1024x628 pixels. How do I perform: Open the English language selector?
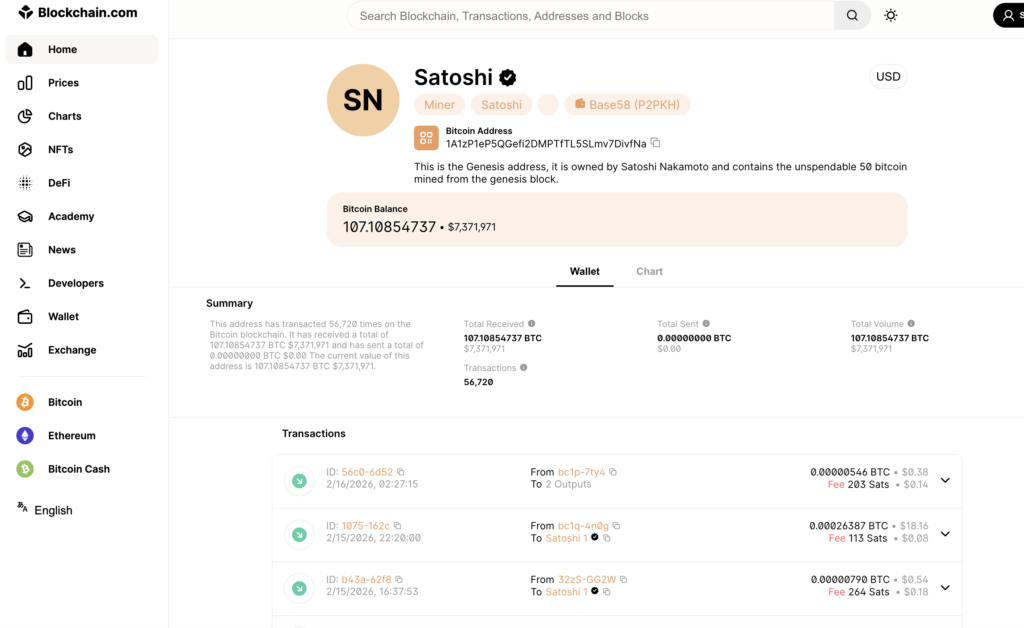click(45, 510)
